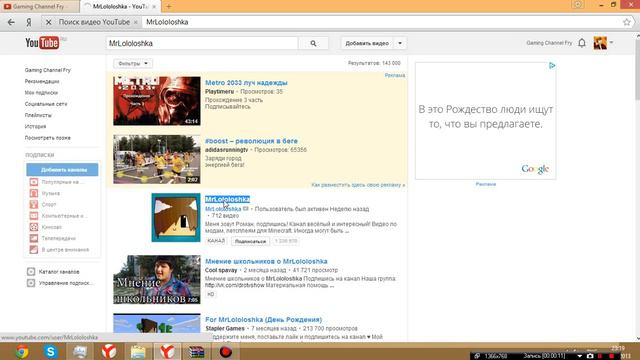Open Посмотреть позже in the sidebar
The image size is (640, 360).
click(48, 138)
